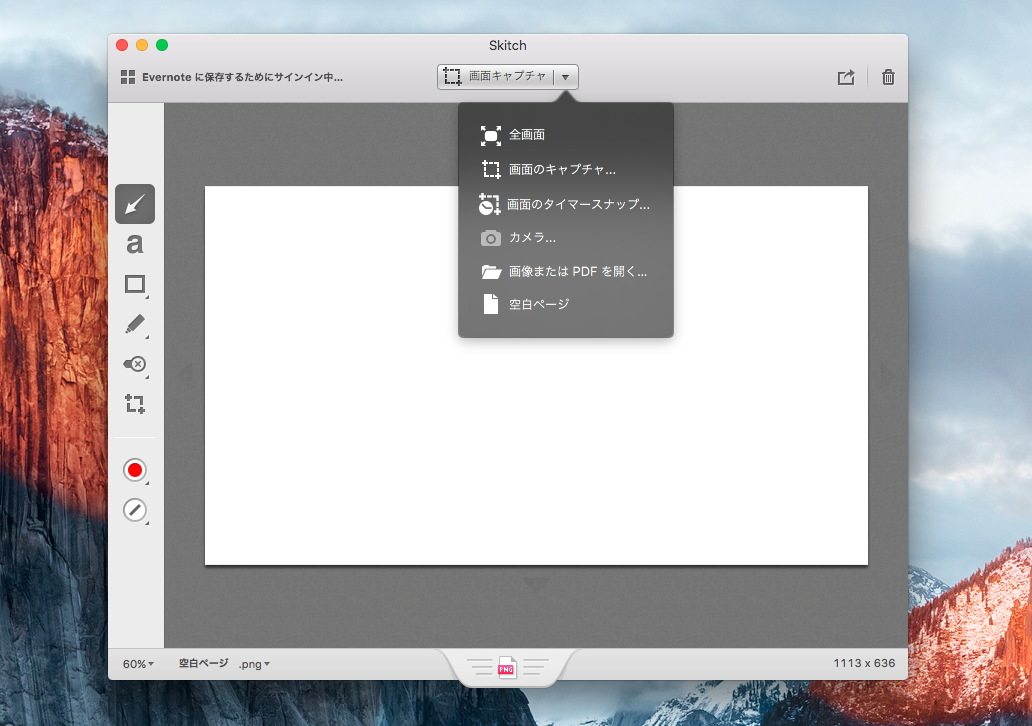Select the Marker highlighter tool

click(x=135, y=324)
